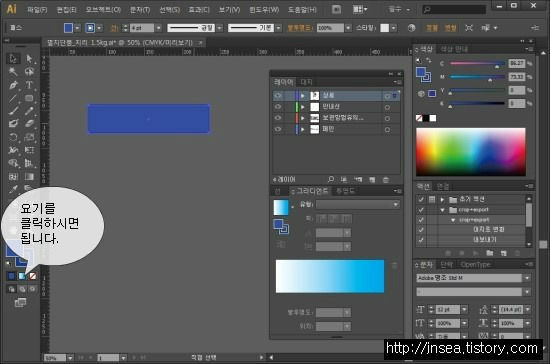The width and height of the screenshot is (550, 364).
Task: Click the Create New Layer icon
Action: click(372, 180)
